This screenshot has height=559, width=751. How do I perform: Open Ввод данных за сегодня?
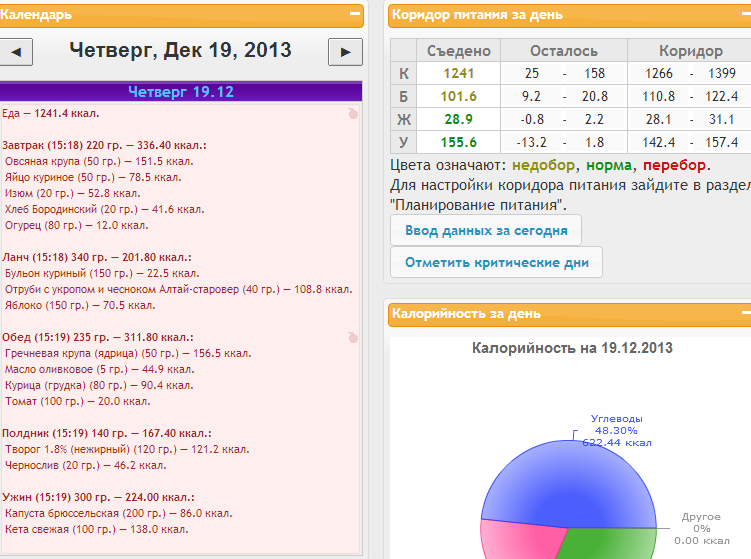coord(486,230)
